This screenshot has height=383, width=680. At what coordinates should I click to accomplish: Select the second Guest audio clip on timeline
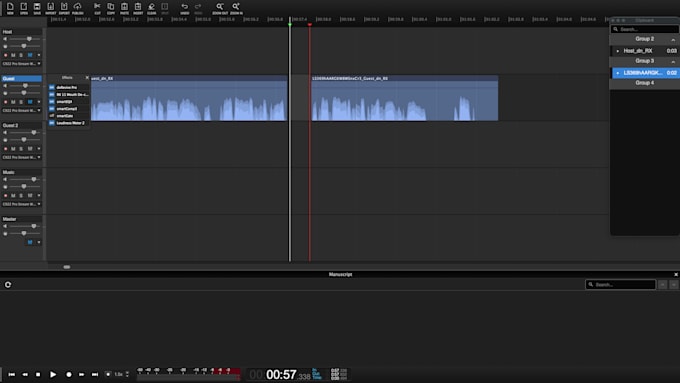pyautogui.click(x=405, y=98)
